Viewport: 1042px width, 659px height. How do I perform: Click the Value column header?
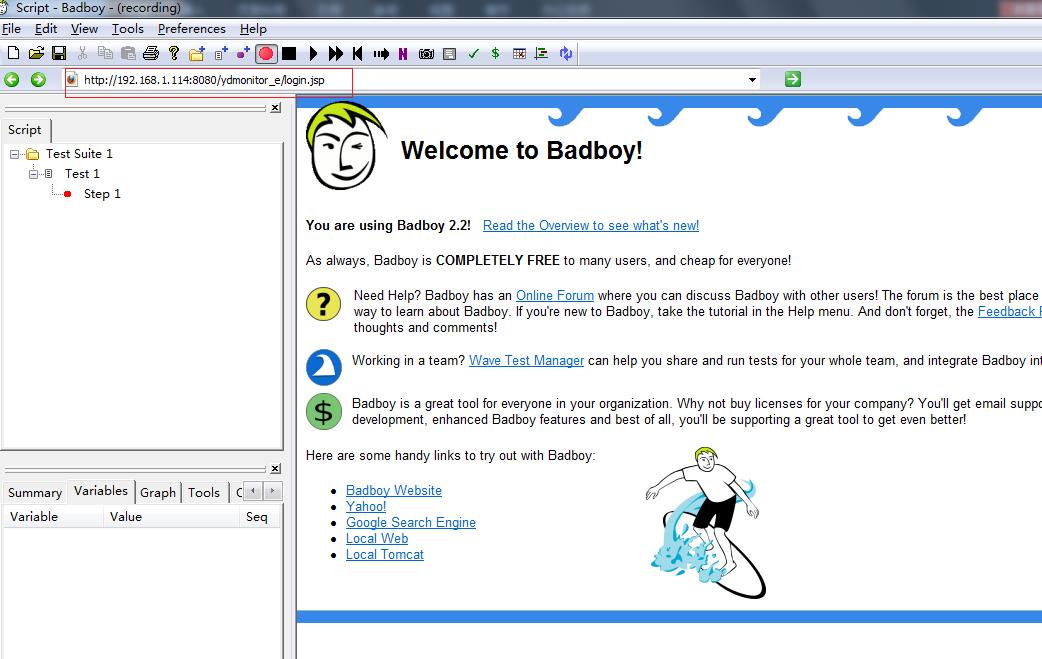point(171,516)
